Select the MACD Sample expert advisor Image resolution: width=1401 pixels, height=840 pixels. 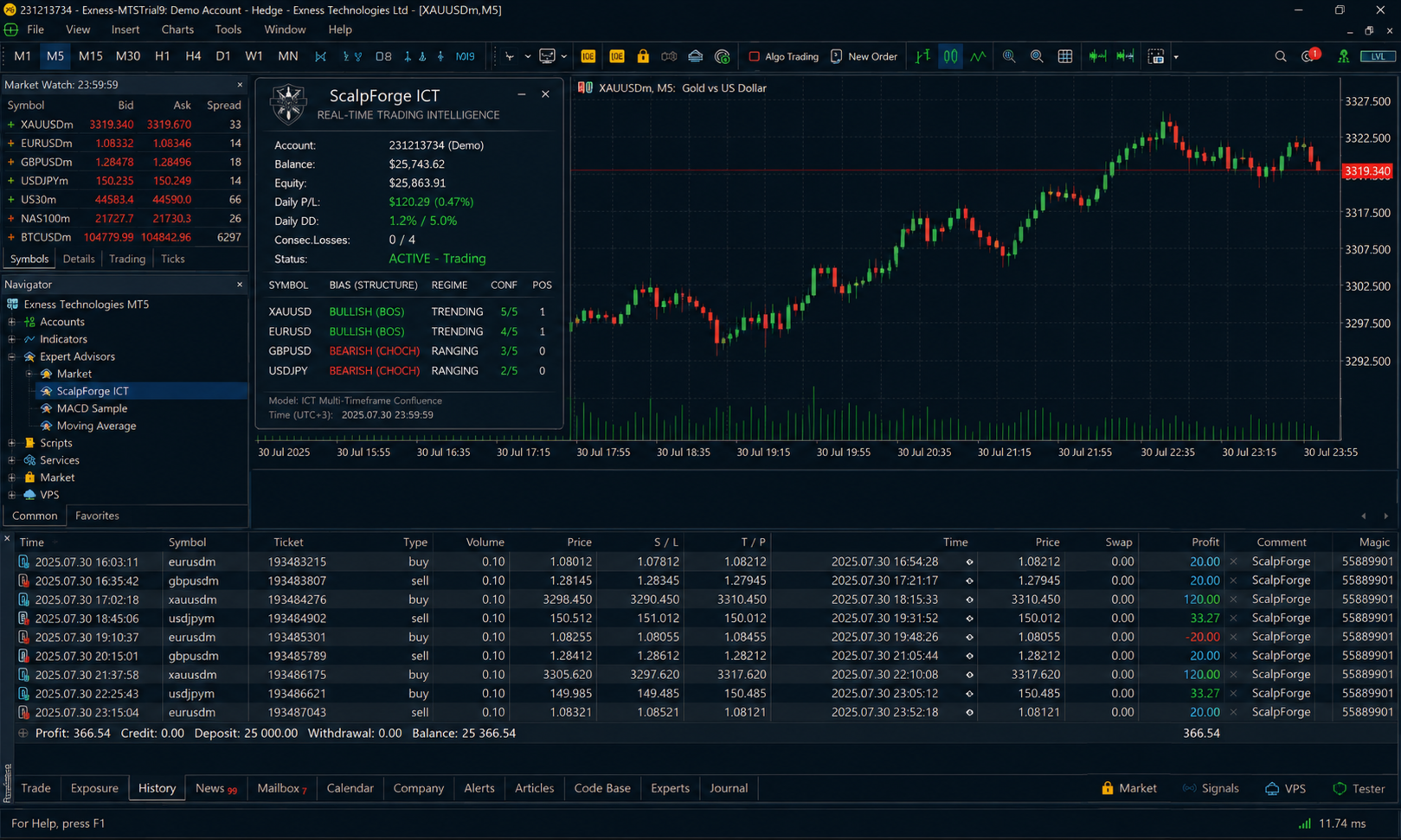pyautogui.click(x=92, y=408)
